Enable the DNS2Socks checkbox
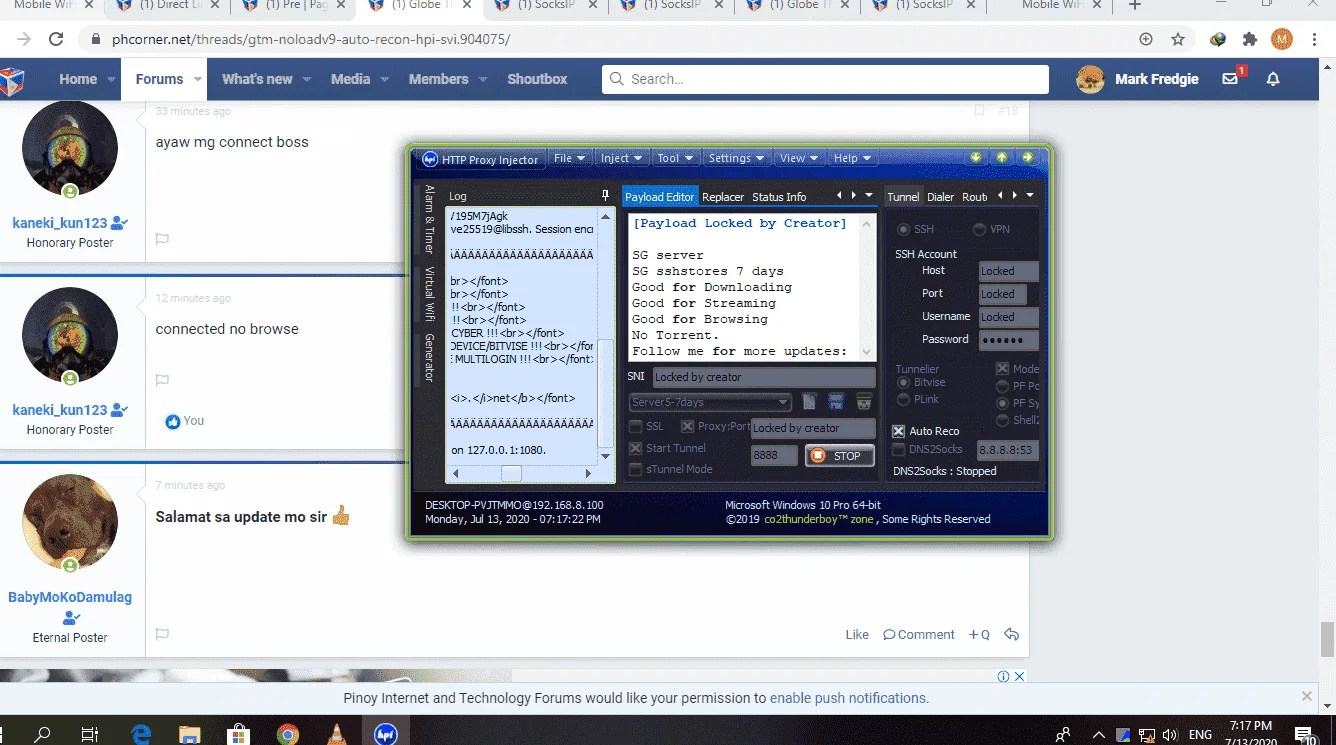The width and height of the screenshot is (1336, 745). coord(898,450)
